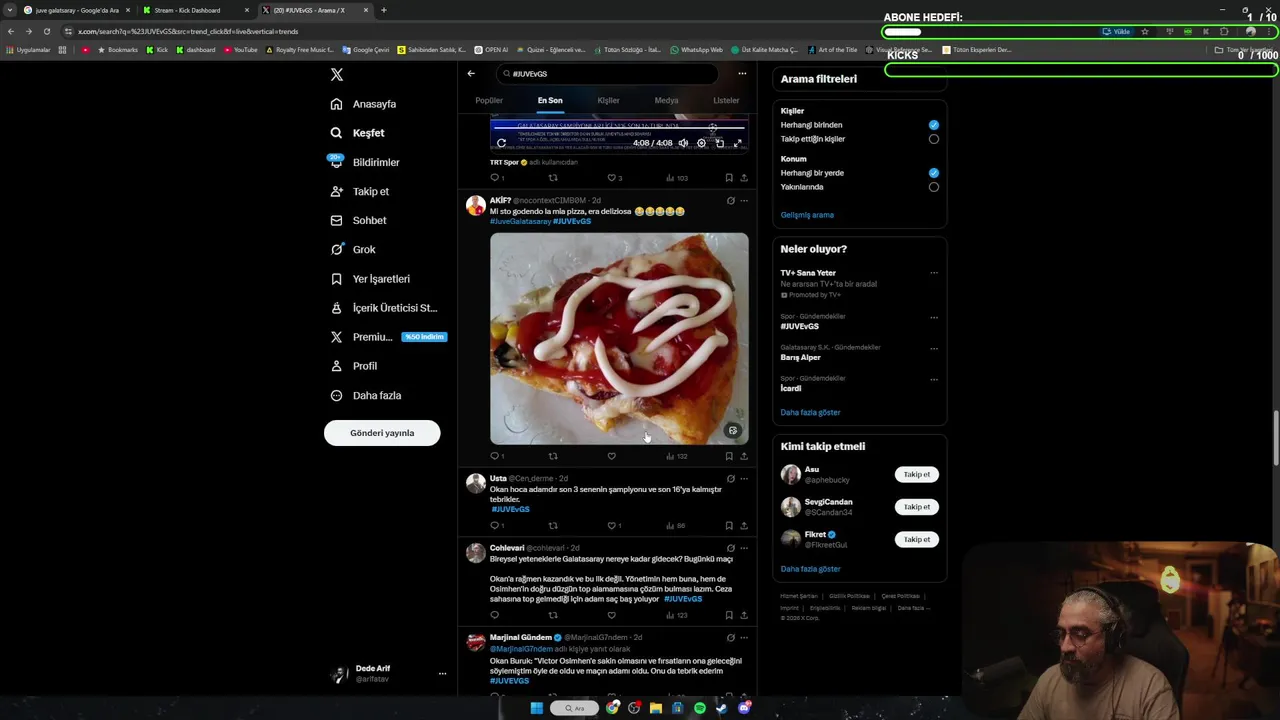
Task: Share the Cohlevari post
Action: (x=744, y=615)
